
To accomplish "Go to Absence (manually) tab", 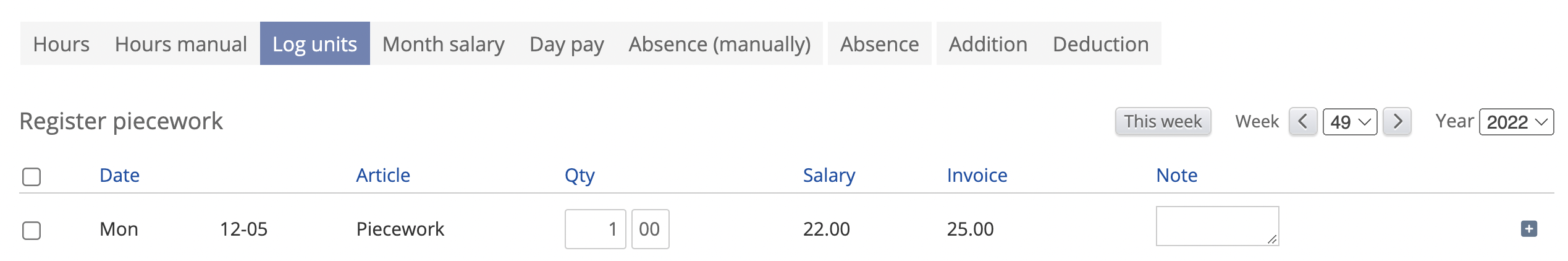I will [x=719, y=44].
